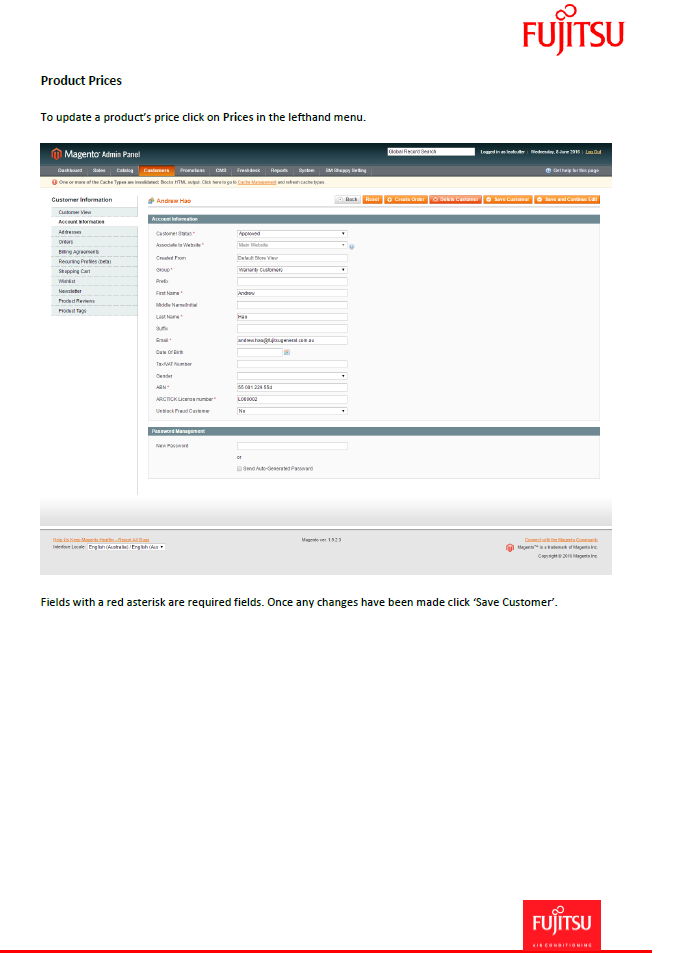
Task: Select Orders in the sidebar
Action: click(x=95, y=242)
